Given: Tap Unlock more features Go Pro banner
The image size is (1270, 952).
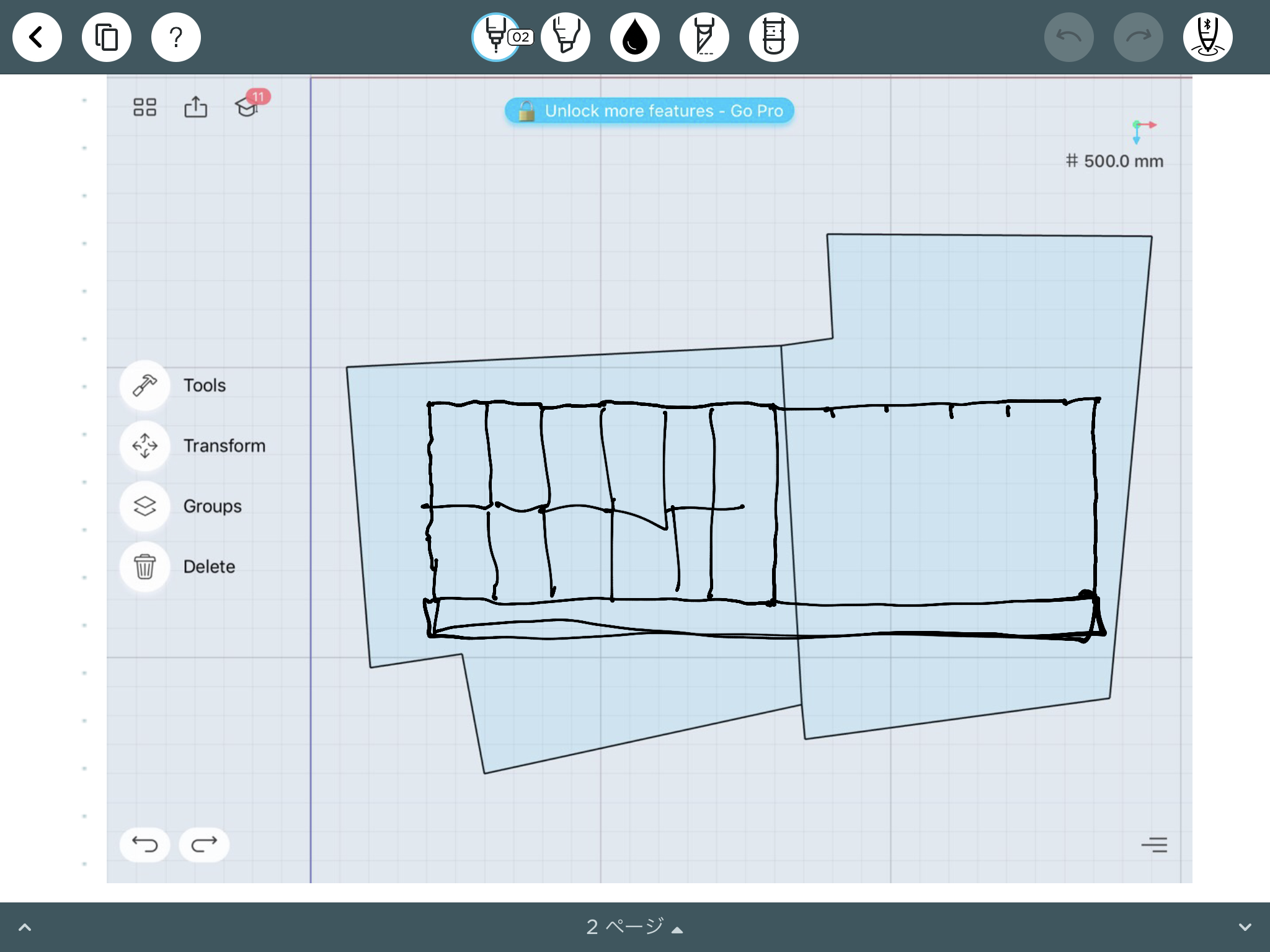Looking at the screenshot, I should [x=649, y=111].
